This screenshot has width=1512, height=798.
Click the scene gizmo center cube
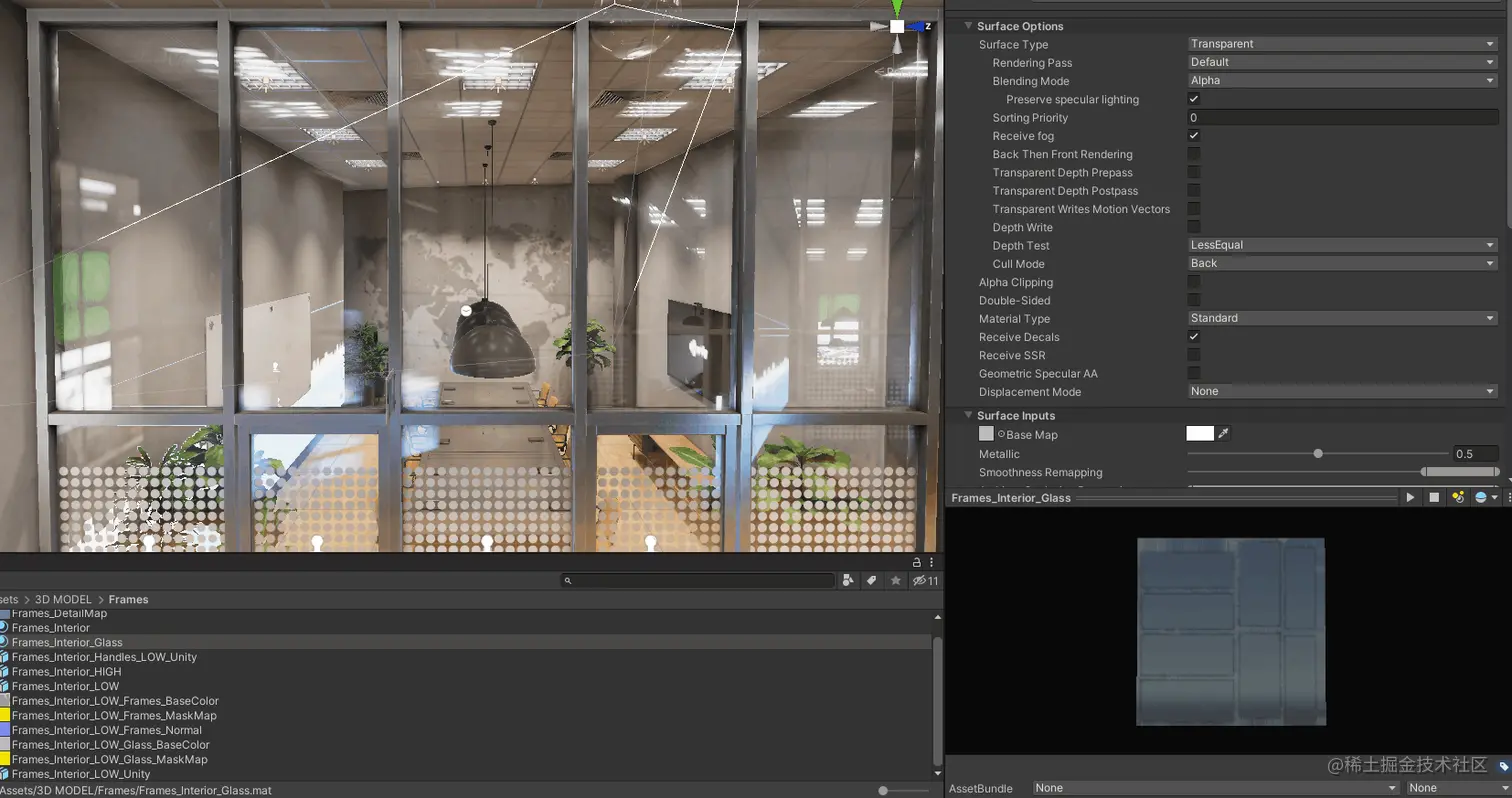coord(897,26)
